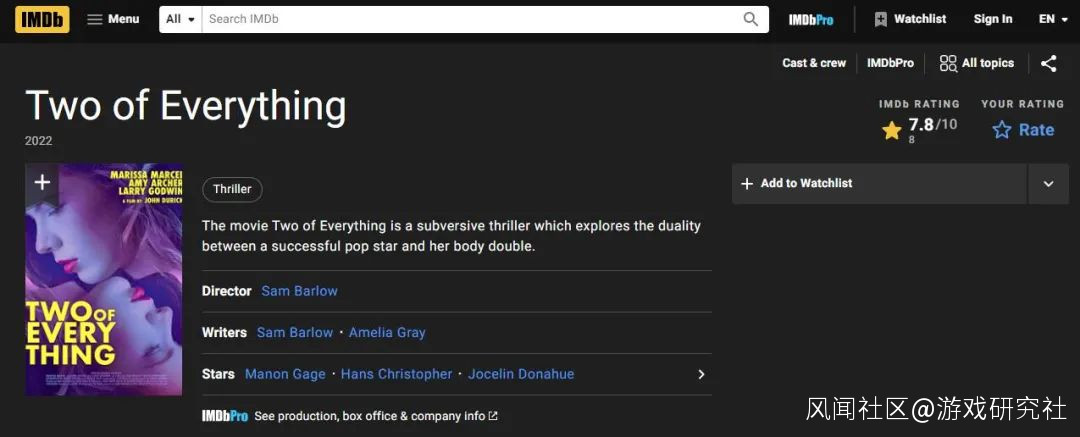Click the title Two of Everything

186,107
